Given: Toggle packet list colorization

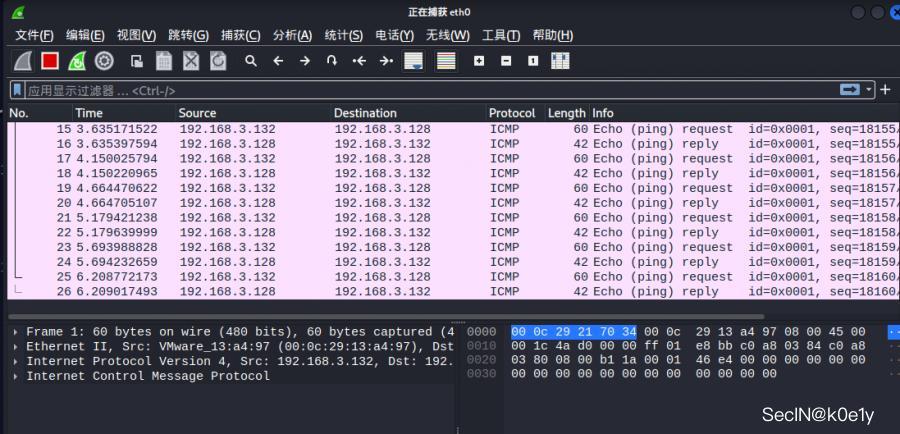Looking at the screenshot, I should 446,61.
